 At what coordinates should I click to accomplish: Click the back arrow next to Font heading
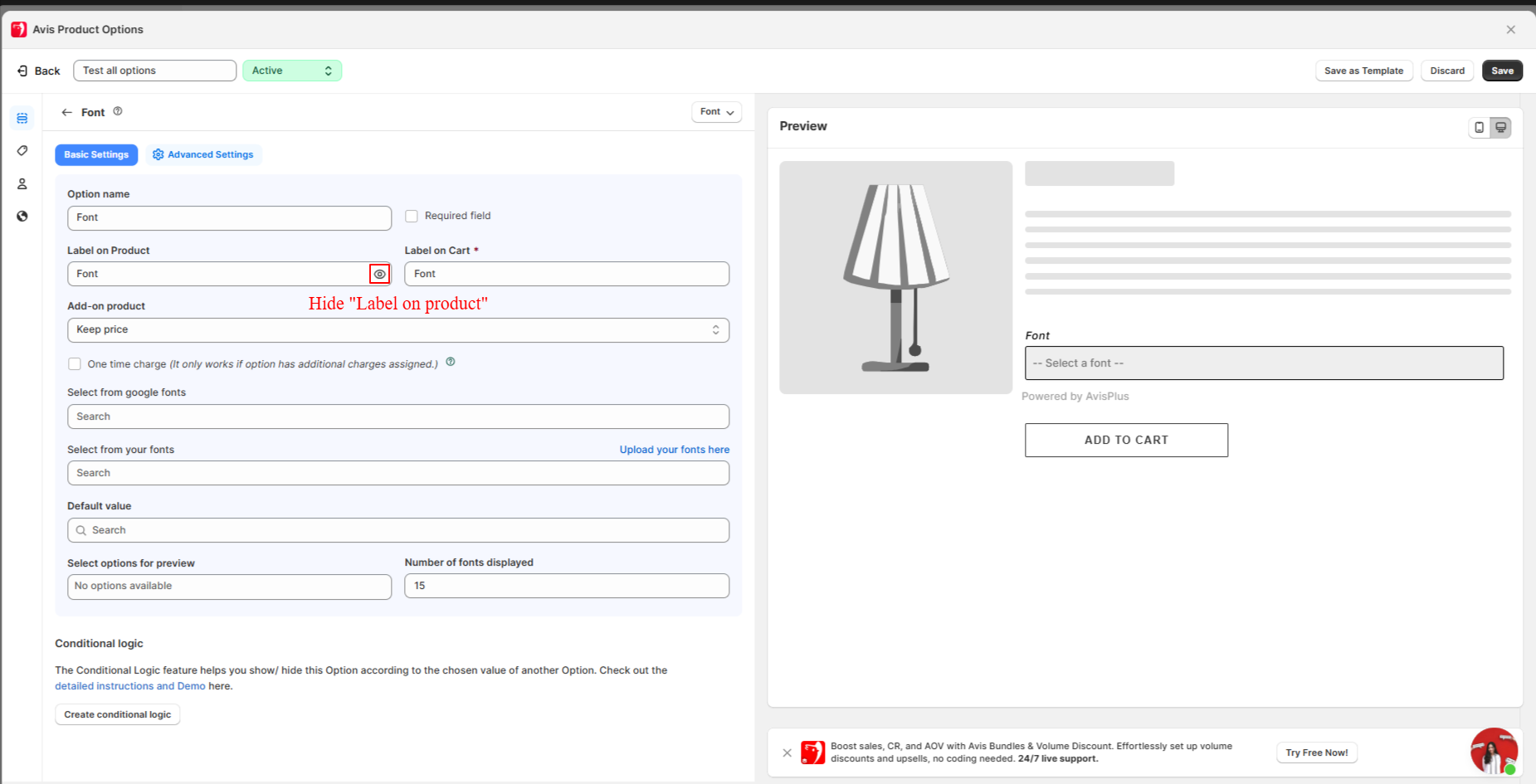(x=67, y=112)
